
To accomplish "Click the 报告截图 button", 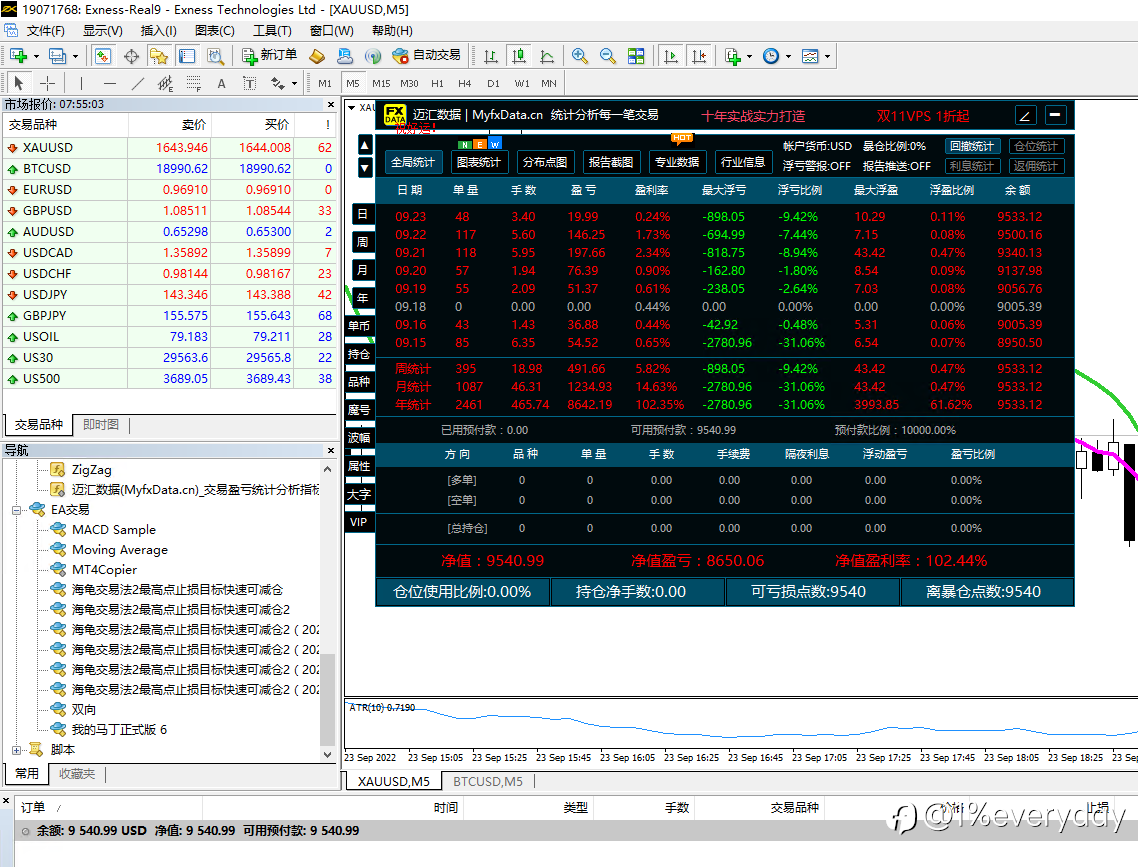I will pos(611,162).
